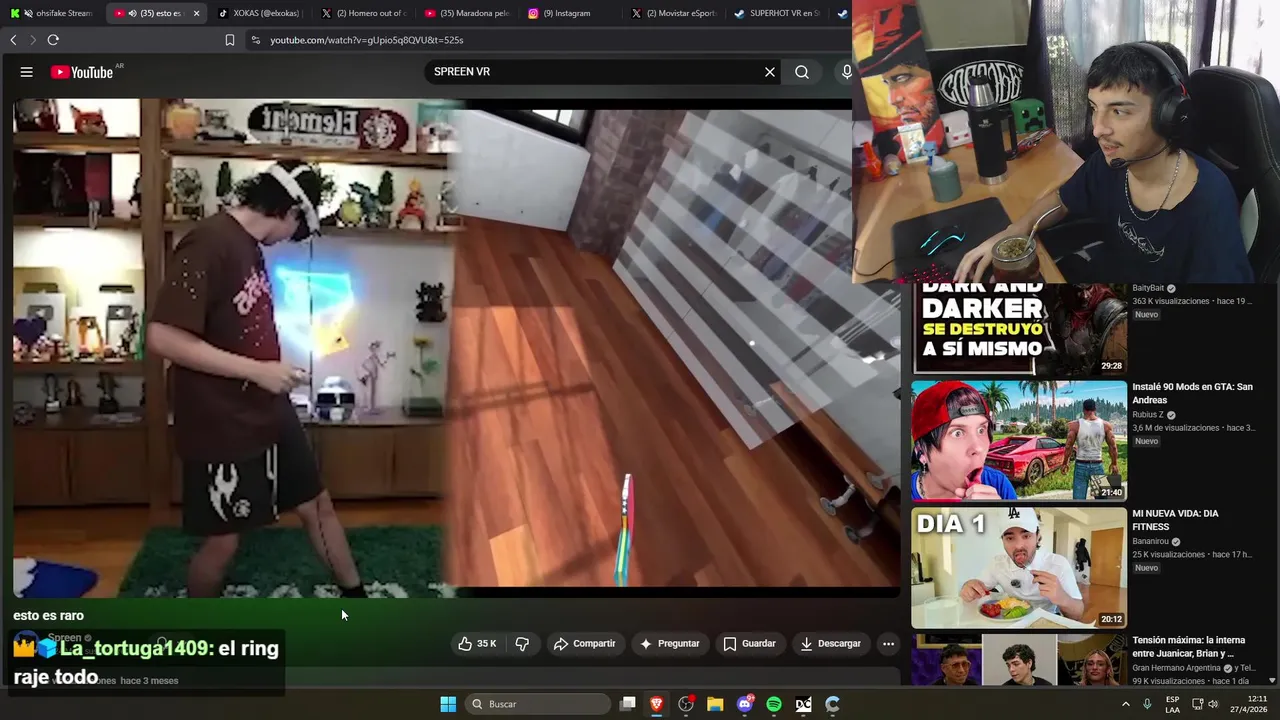This screenshot has height=720, width=1280.
Task: Go to the YouTube home logo
Action: point(83,72)
